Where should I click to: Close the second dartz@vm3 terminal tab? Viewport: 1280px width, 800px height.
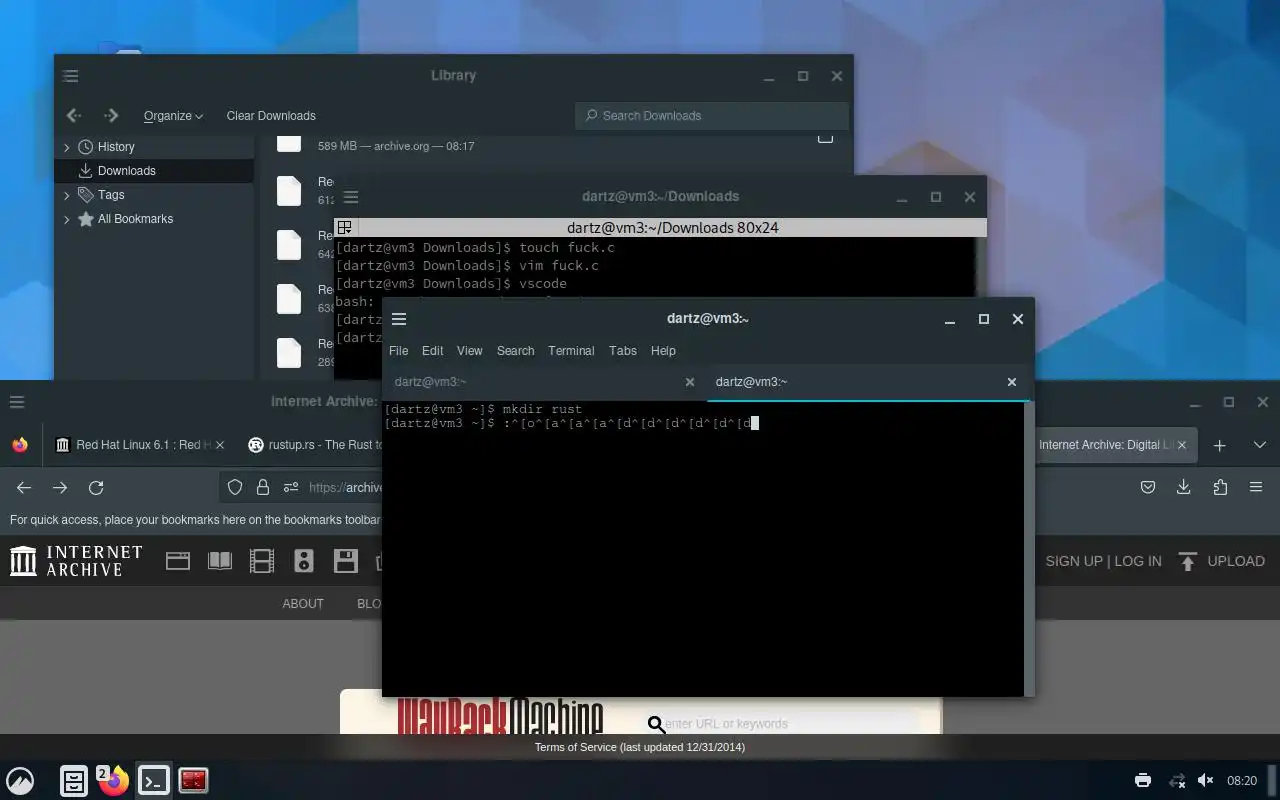[x=1011, y=382]
